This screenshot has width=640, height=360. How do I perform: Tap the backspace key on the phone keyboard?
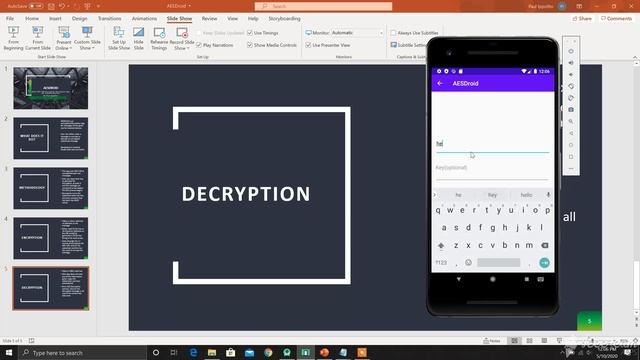(544, 245)
